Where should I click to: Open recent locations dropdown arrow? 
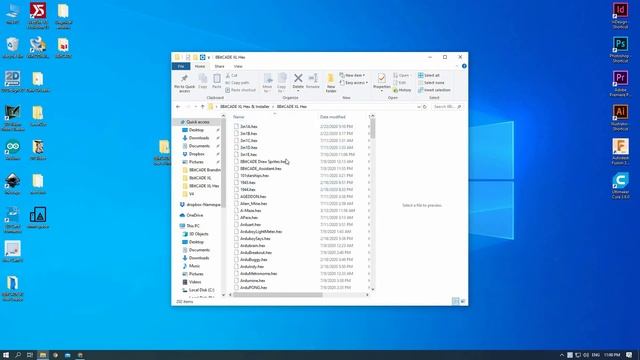[195, 107]
